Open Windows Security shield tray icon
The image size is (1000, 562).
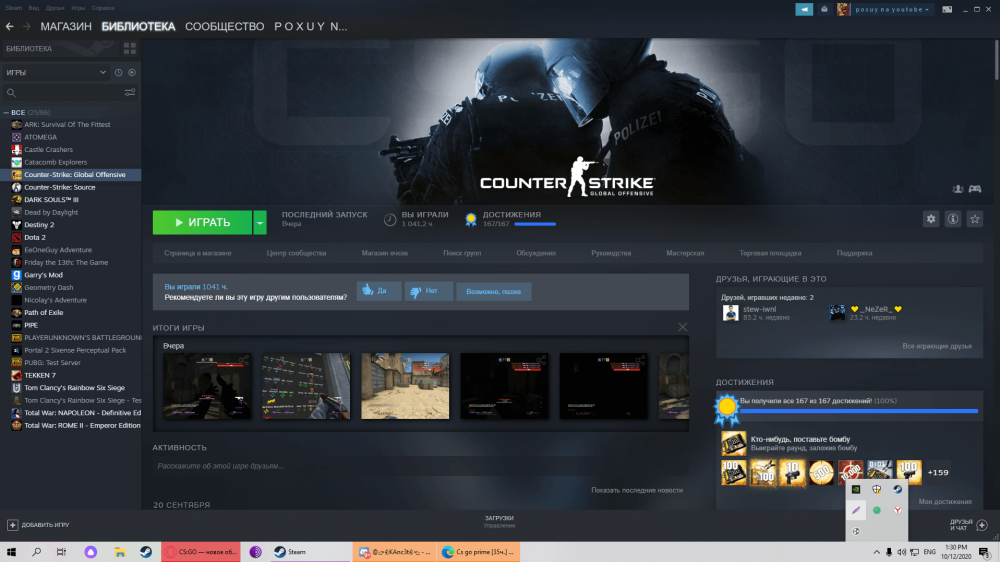pos(877,489)
